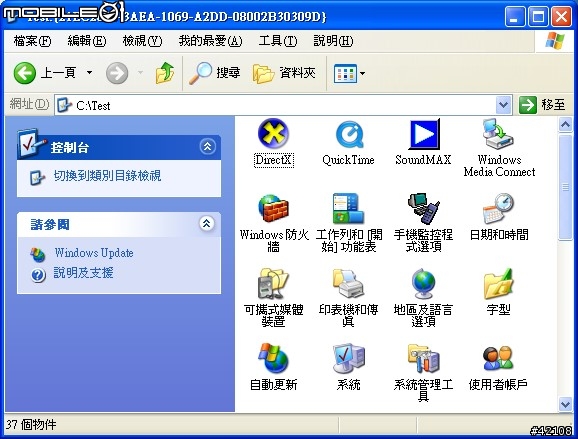Click the 說明及支援 link
Image resolution: width=578 pixels, height=439 pixels.
83,273
